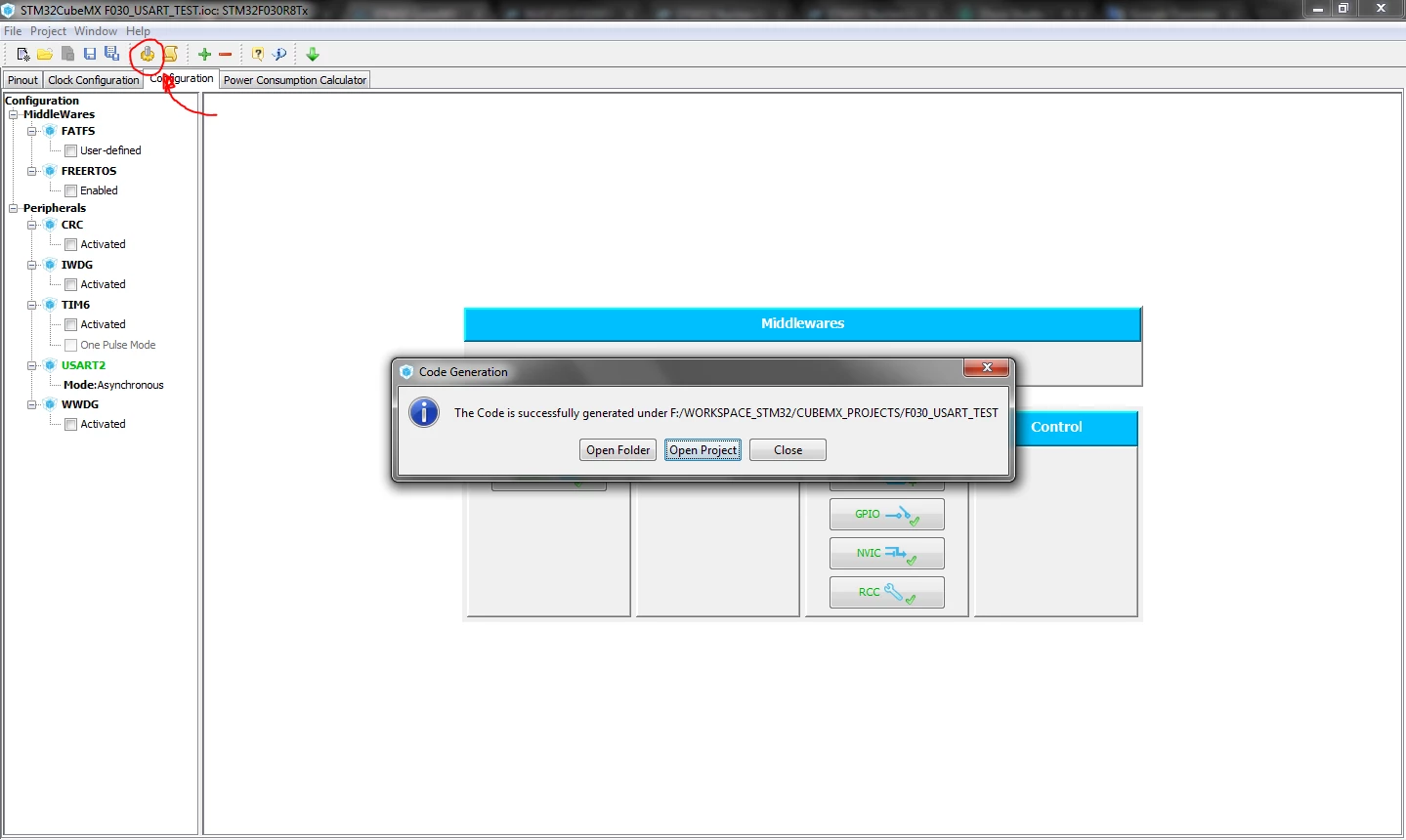Screen dimensions: 1406x840
Task: Click the green download arrow icon
Action: [313, 54]
